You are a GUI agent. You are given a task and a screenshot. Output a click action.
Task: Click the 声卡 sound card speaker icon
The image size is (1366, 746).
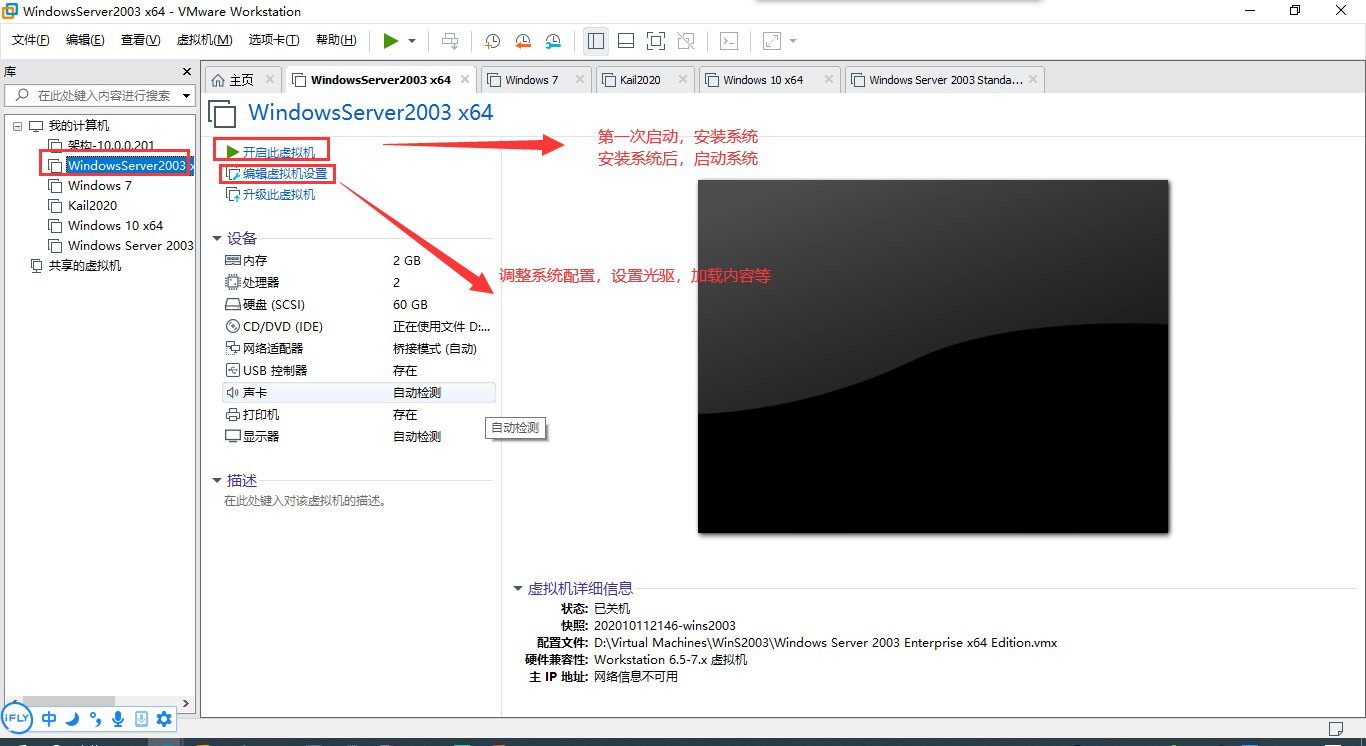pos(233,392)
